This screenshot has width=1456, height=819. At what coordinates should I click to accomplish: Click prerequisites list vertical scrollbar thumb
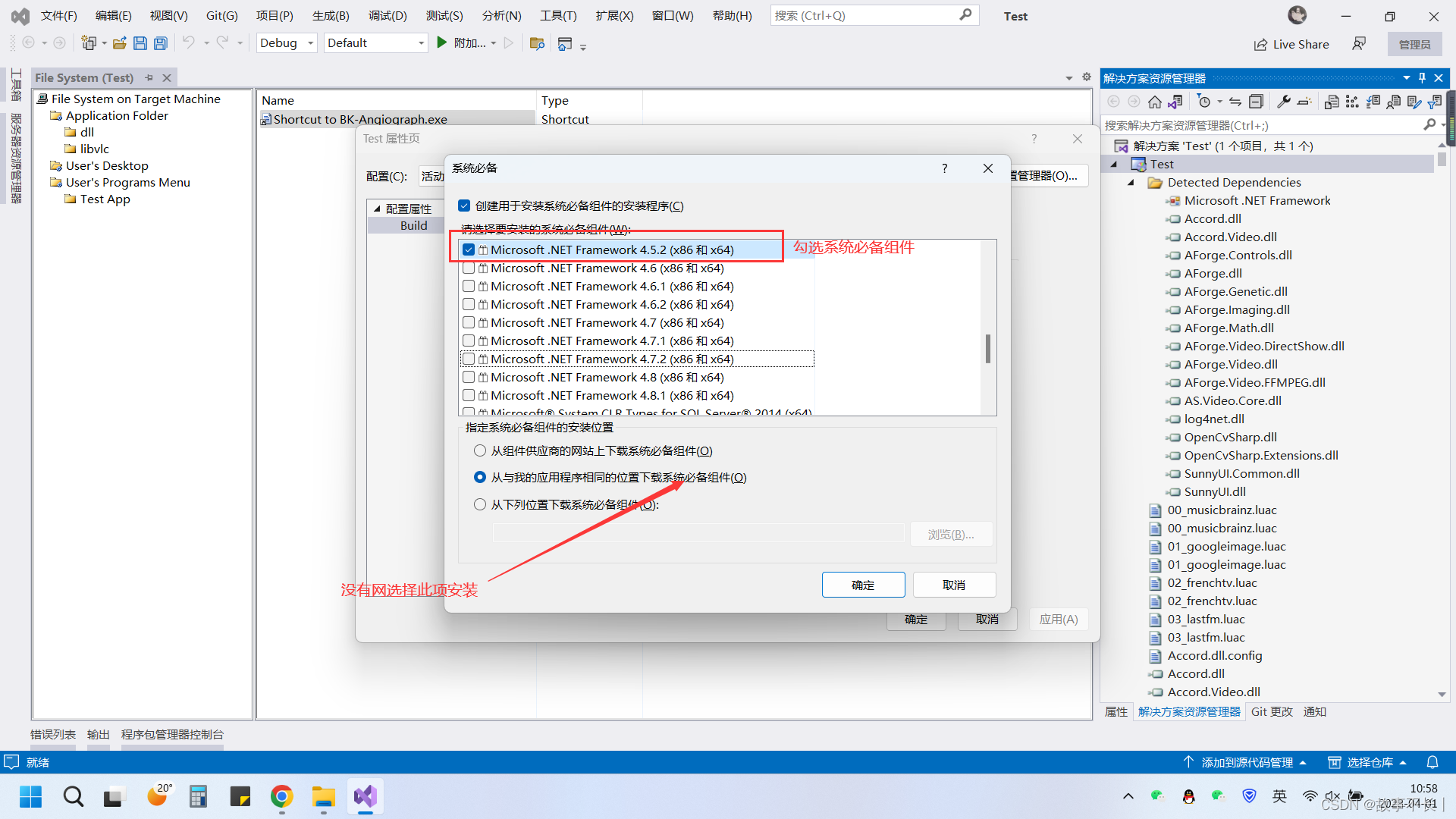[x=987, y=349]
